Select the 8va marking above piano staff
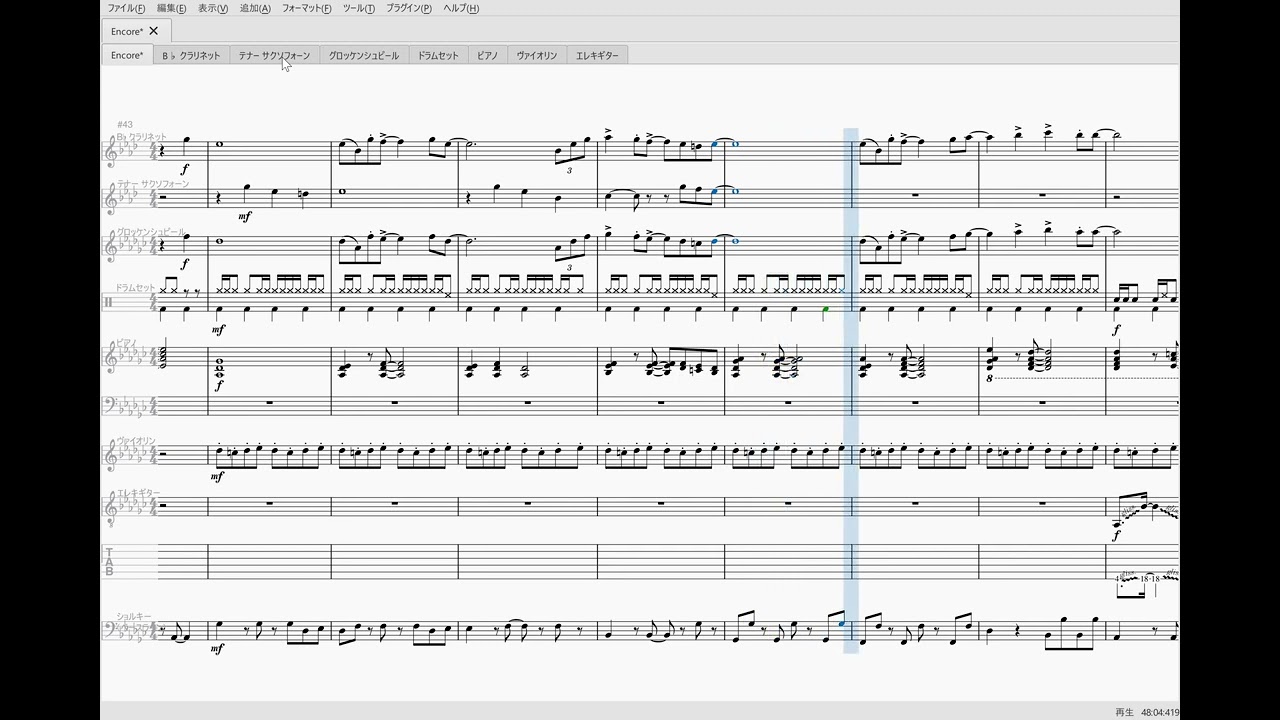The width and height of the screenshot is (1280, 720). click(x=988, y=378)
